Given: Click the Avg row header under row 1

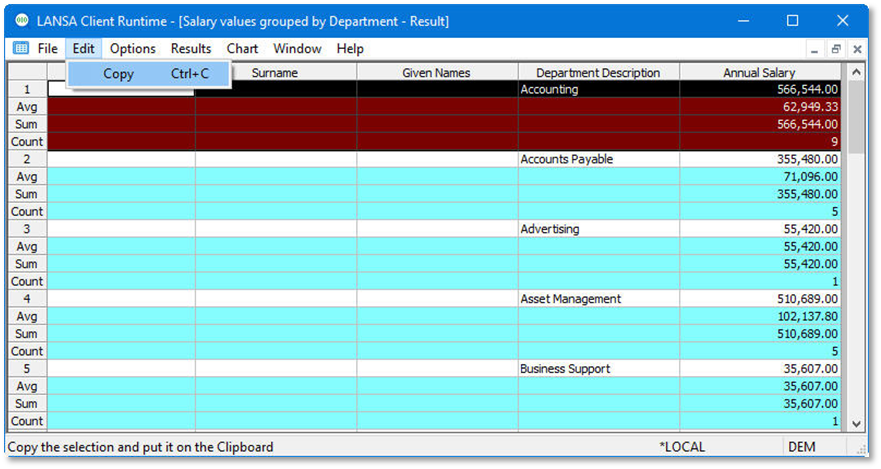Looking at the screenshot, I should [27, 107].
